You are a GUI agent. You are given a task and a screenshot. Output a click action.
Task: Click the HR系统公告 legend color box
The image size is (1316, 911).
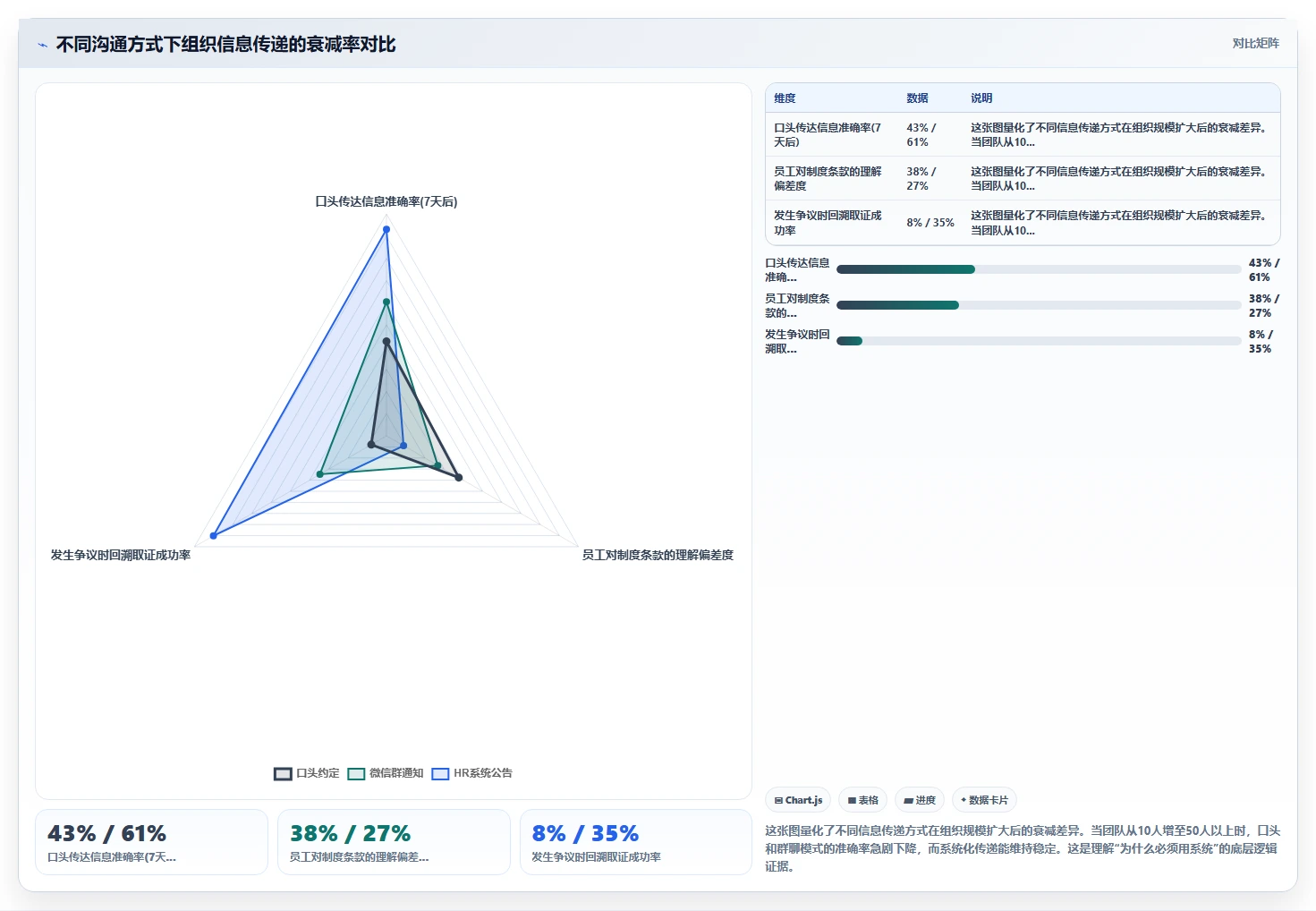point(440,774)
